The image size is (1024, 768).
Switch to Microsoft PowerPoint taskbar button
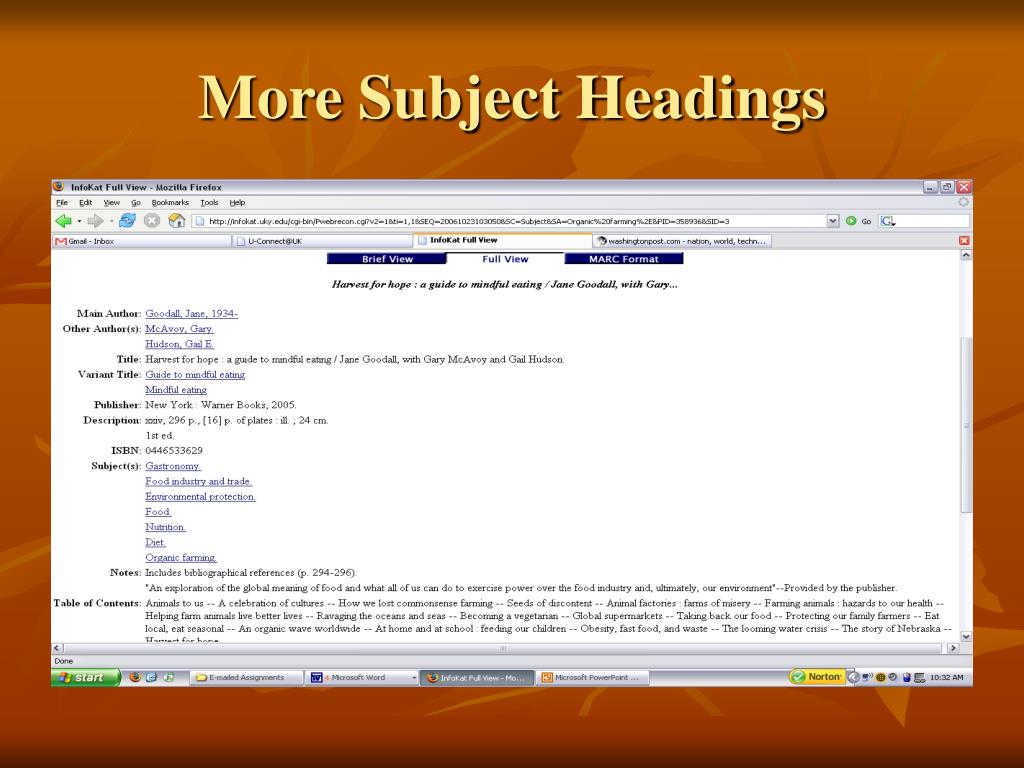(592, 677)
